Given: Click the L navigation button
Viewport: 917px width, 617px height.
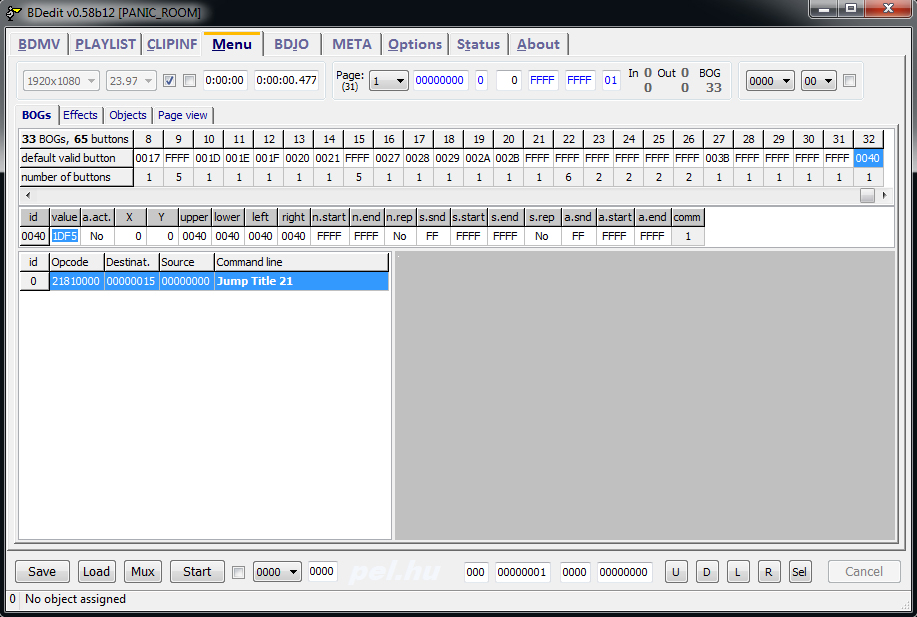Looking at the screenshot, I should click(737, 572).
